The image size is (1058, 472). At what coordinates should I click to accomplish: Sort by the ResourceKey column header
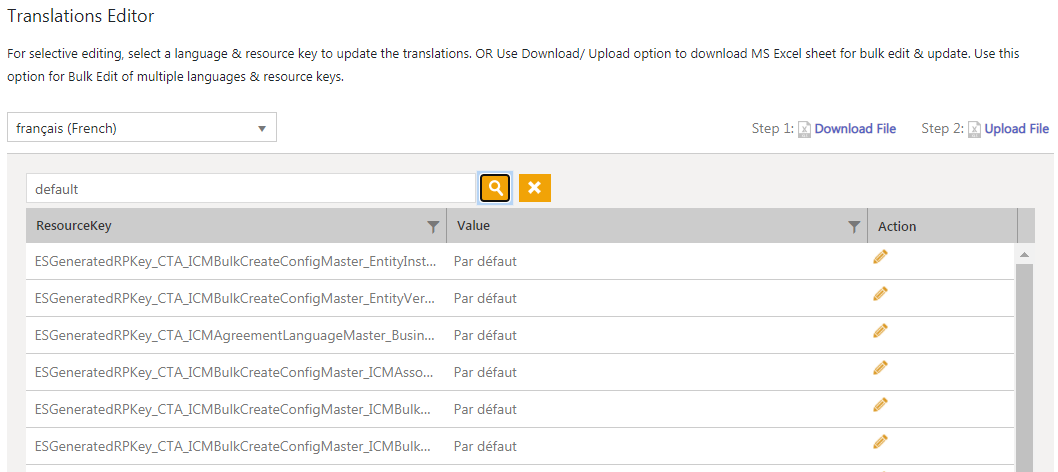point(74,226)
